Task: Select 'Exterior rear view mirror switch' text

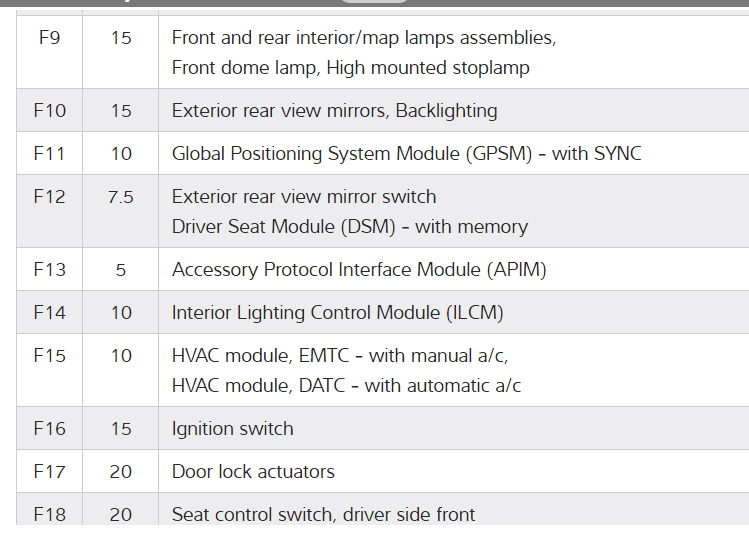Action: click(304, 197)
